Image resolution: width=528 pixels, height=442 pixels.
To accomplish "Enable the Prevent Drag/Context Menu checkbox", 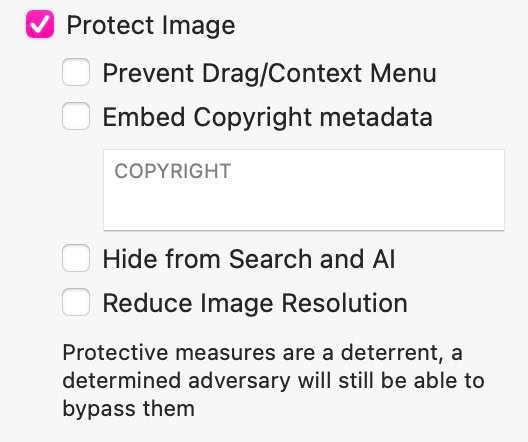I will (x=76, y=72).
